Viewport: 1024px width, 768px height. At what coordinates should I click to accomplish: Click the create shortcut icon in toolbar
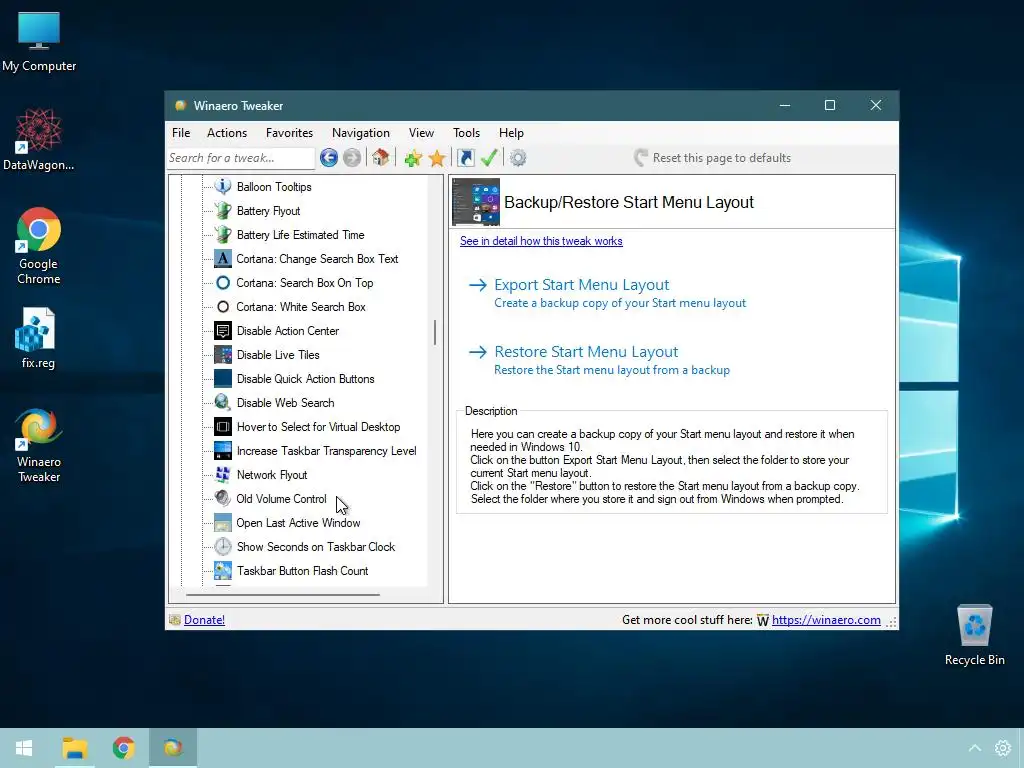pyautogui.click(x=466, y=157)
